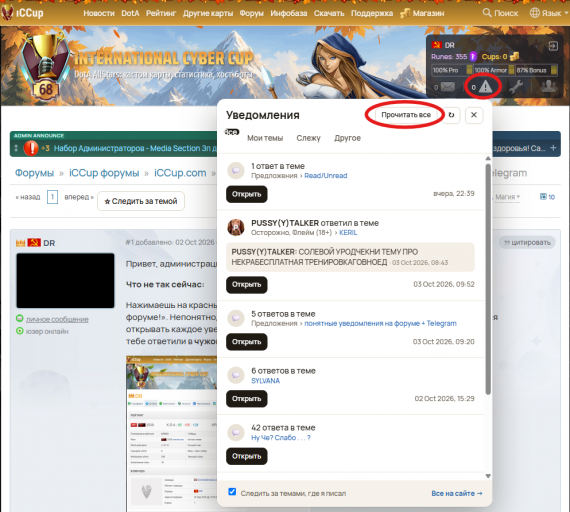This screenshot has width=570, height=512.
Task: Expand the Магия dropdown
Action: click(507, 197)
